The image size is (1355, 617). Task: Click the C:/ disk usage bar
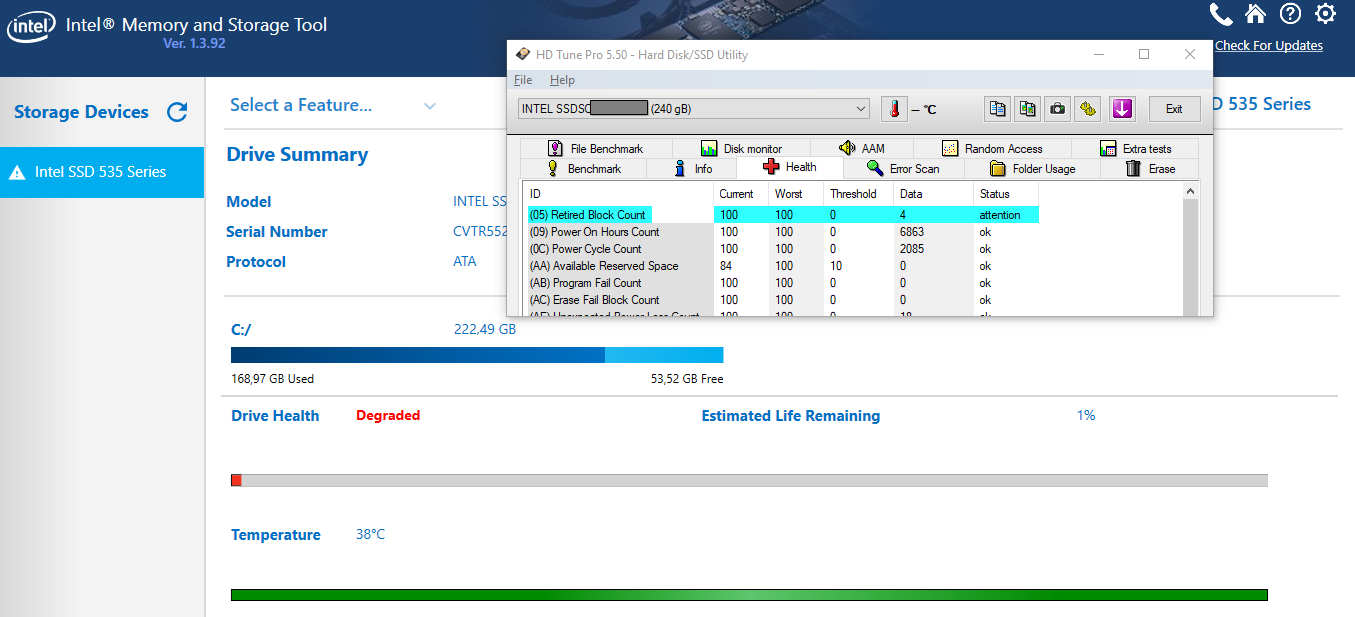pos(477,355)
